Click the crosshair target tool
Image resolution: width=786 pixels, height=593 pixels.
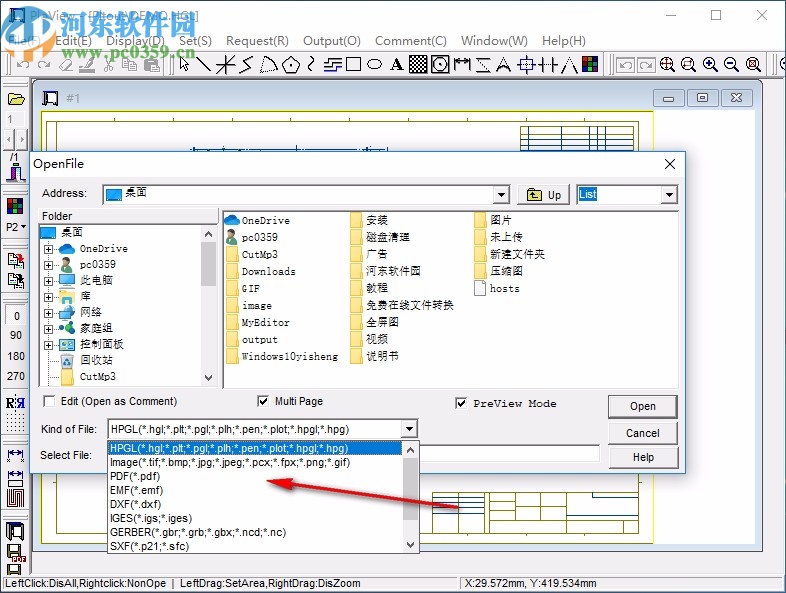[526, 65]
